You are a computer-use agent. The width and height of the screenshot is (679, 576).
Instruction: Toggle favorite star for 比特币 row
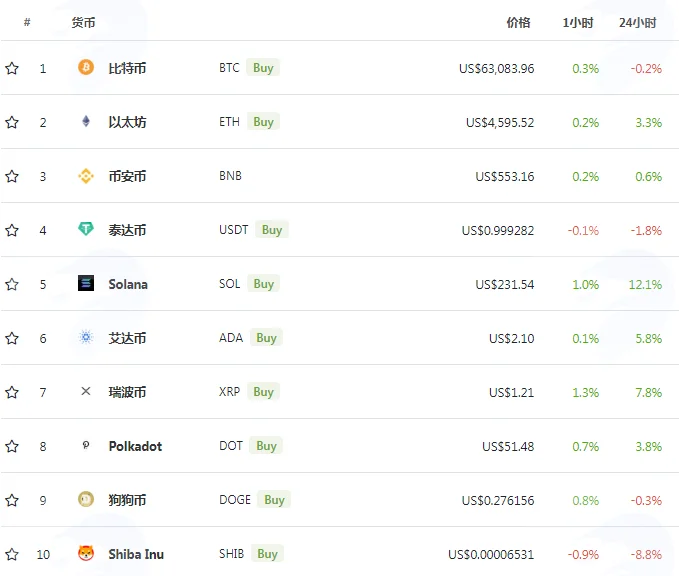(x=12, y=68)
